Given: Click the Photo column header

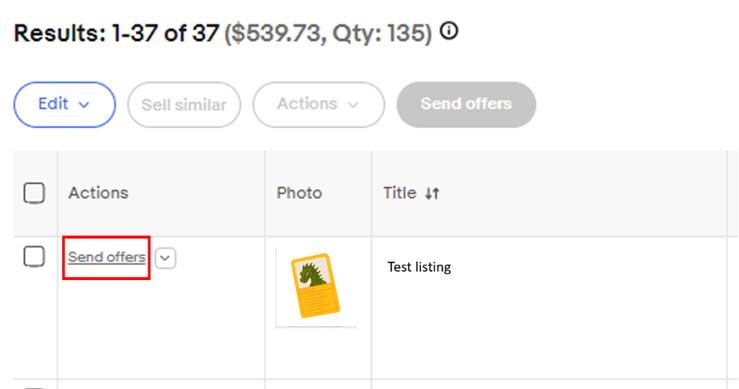Looking at the screenshot, I should [299, 193].
